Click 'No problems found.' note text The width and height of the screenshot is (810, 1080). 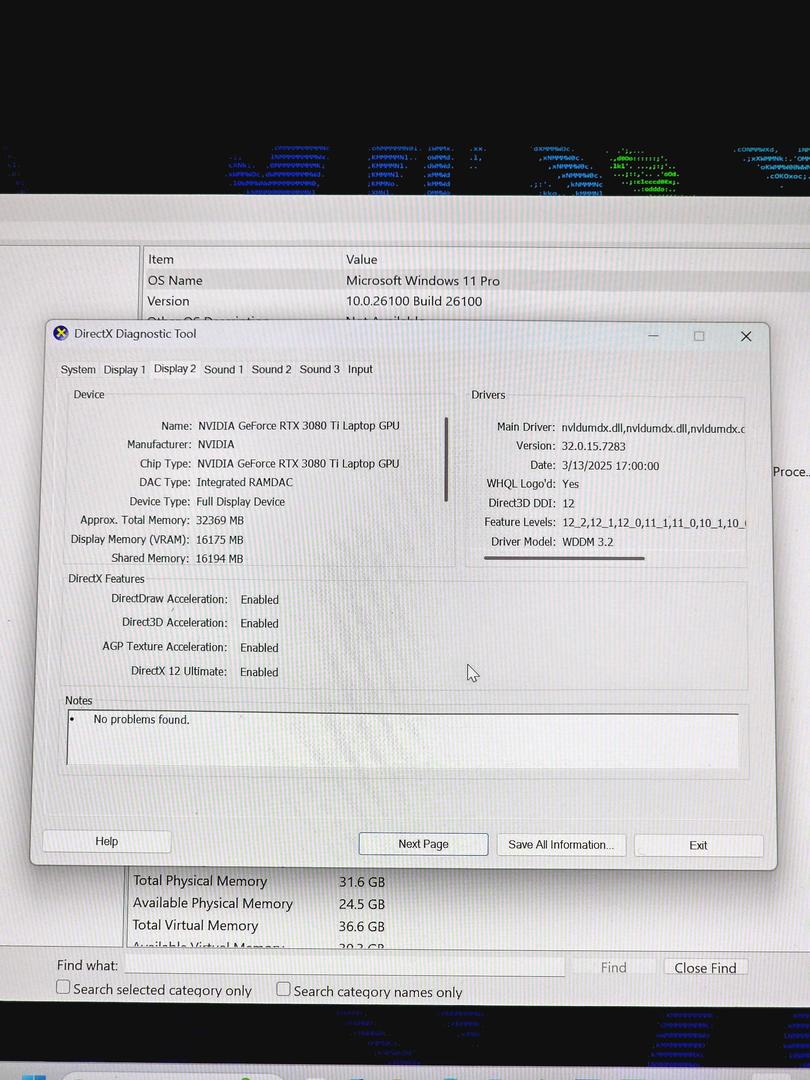pyautogui.click(x=141, y=719)
